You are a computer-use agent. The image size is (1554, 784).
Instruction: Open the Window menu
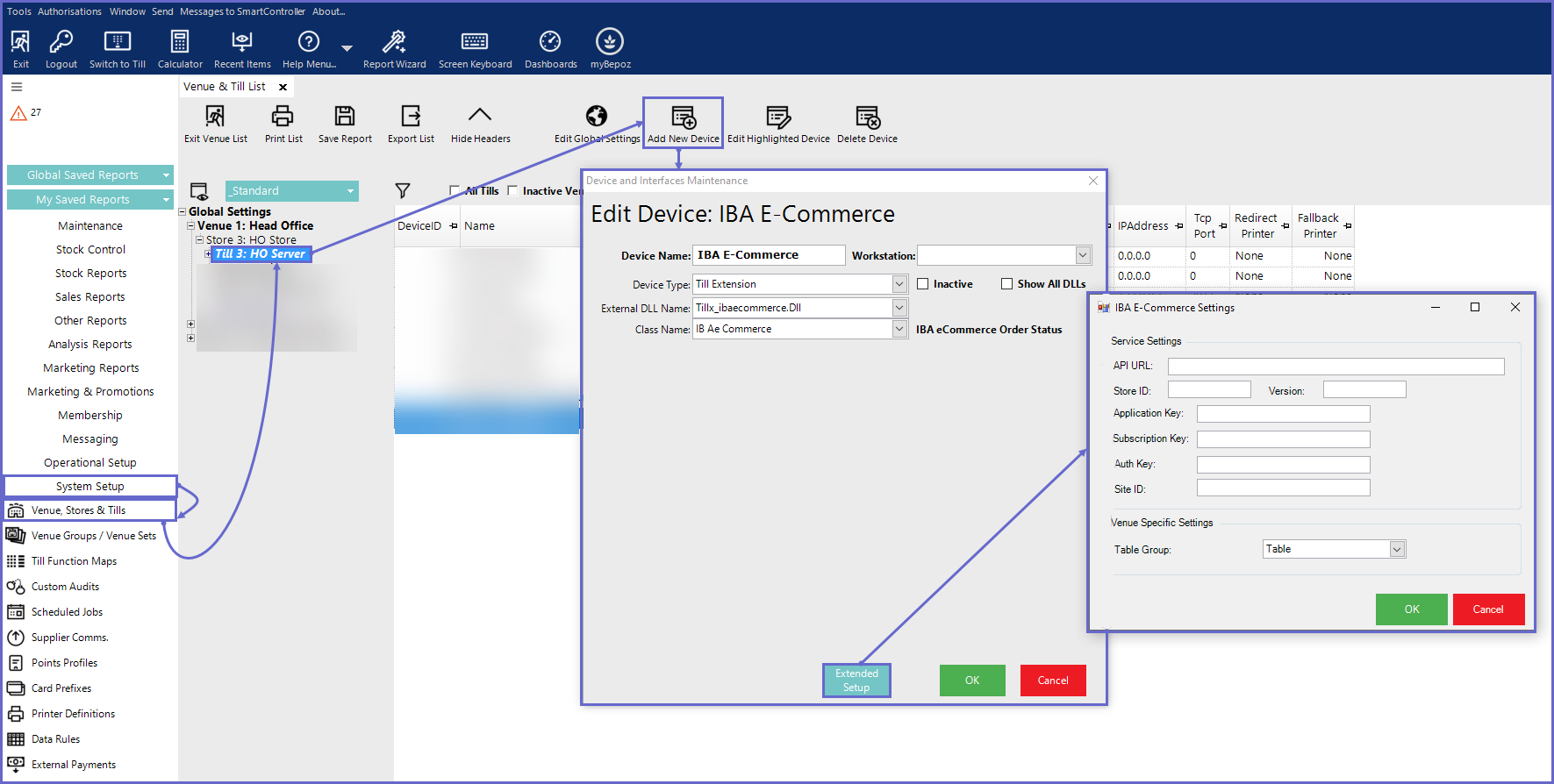coord(127,11)
